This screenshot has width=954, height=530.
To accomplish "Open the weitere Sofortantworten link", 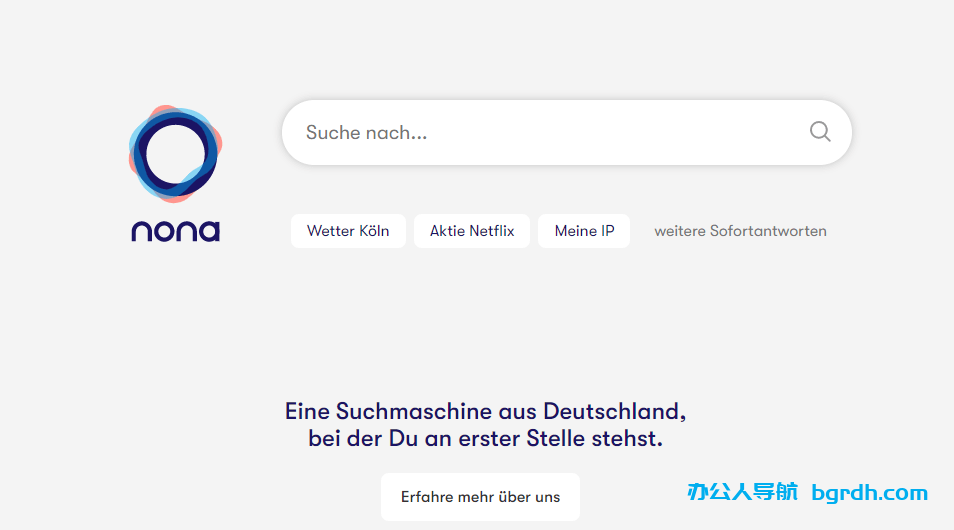I will coord(740,231).
